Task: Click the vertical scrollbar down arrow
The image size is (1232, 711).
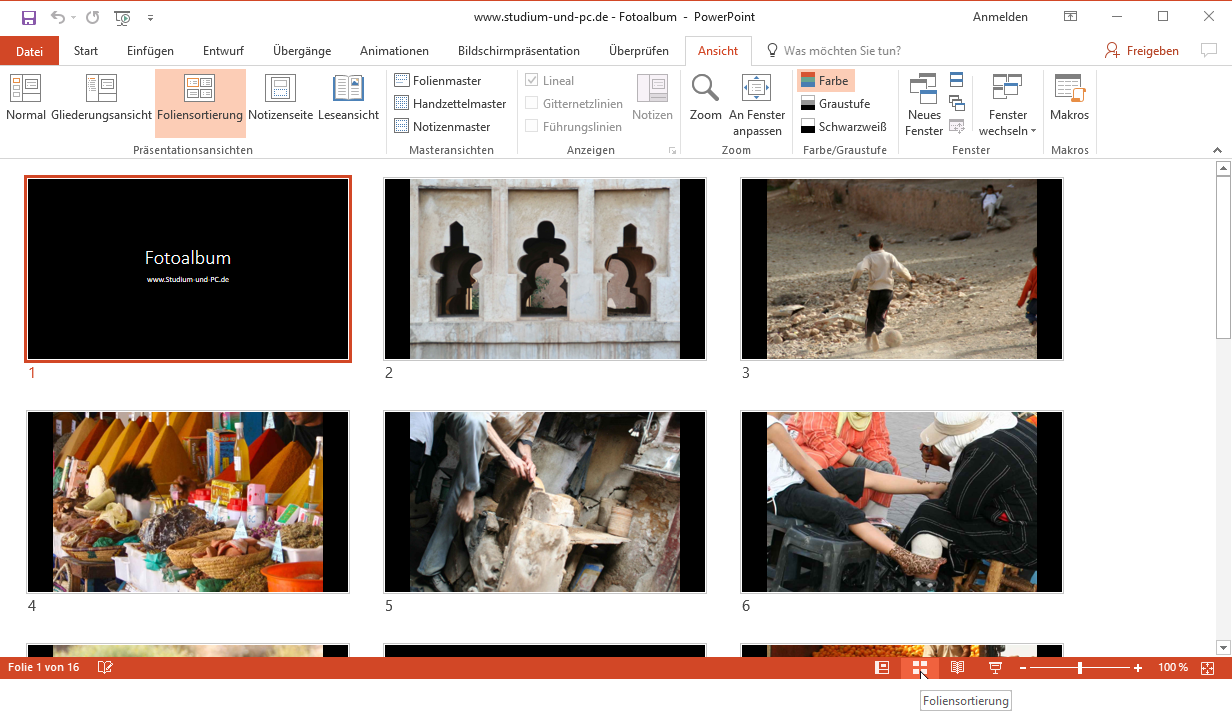Action: pyautogui.click(x=1222, y=648)
